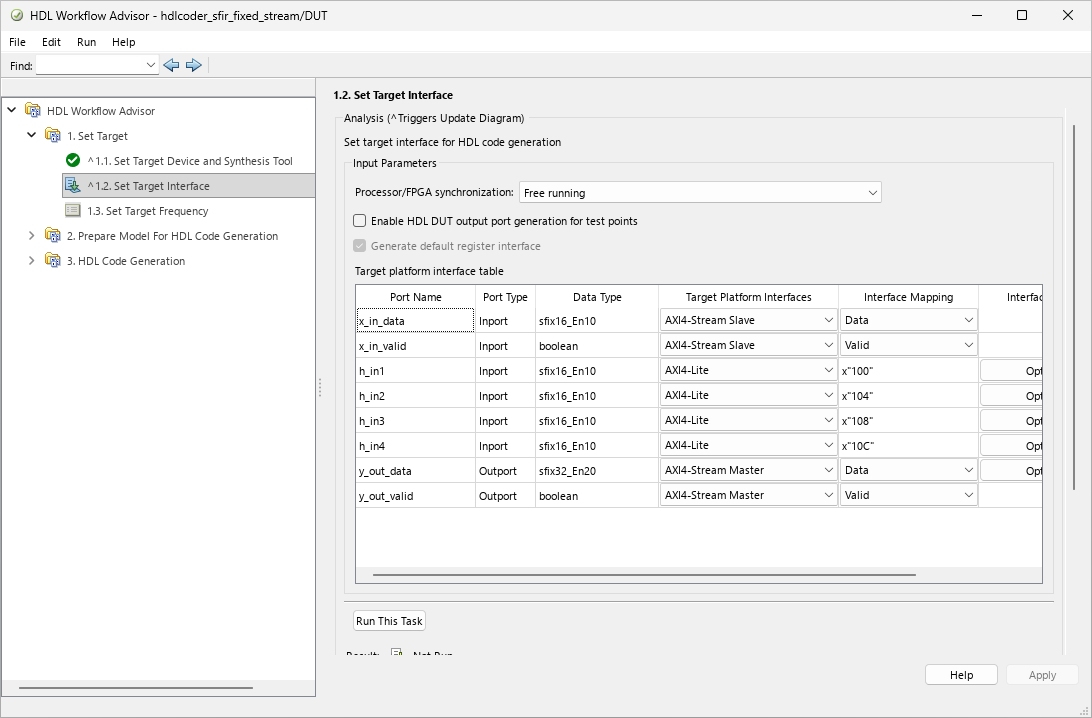
Task: Expand the Prepare Model For HDL Code Generation node
Action: (x=31, y=236)
